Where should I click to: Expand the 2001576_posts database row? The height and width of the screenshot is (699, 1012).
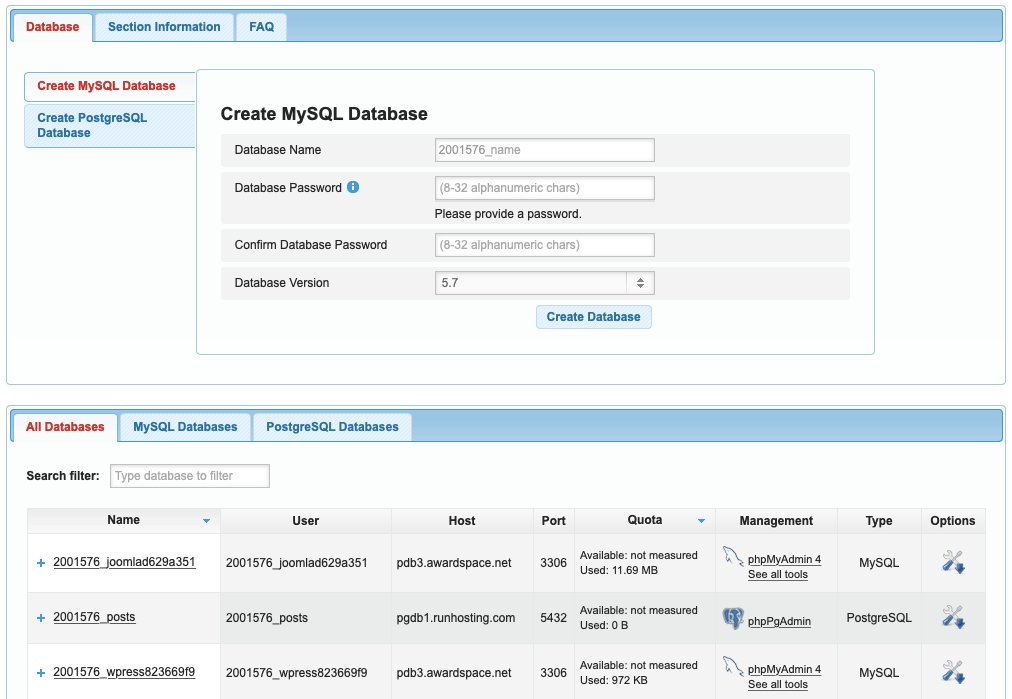39,617
